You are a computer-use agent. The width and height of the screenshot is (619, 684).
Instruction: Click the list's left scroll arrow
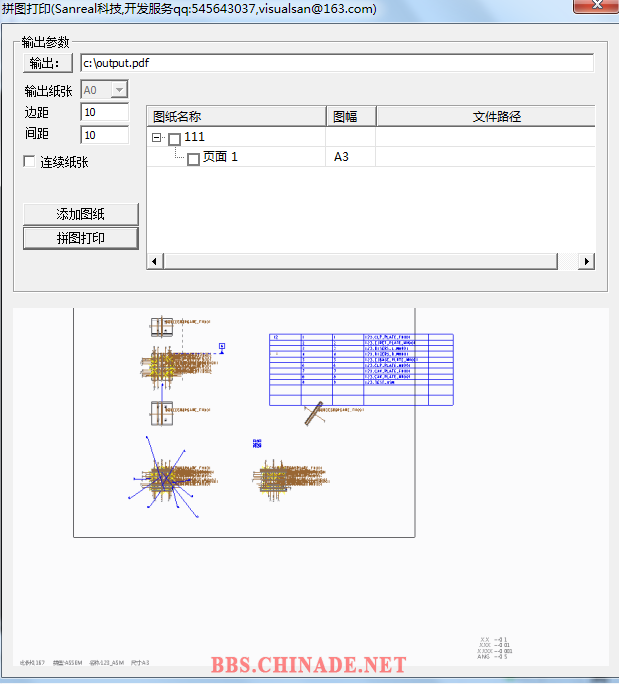click(155, 261)
